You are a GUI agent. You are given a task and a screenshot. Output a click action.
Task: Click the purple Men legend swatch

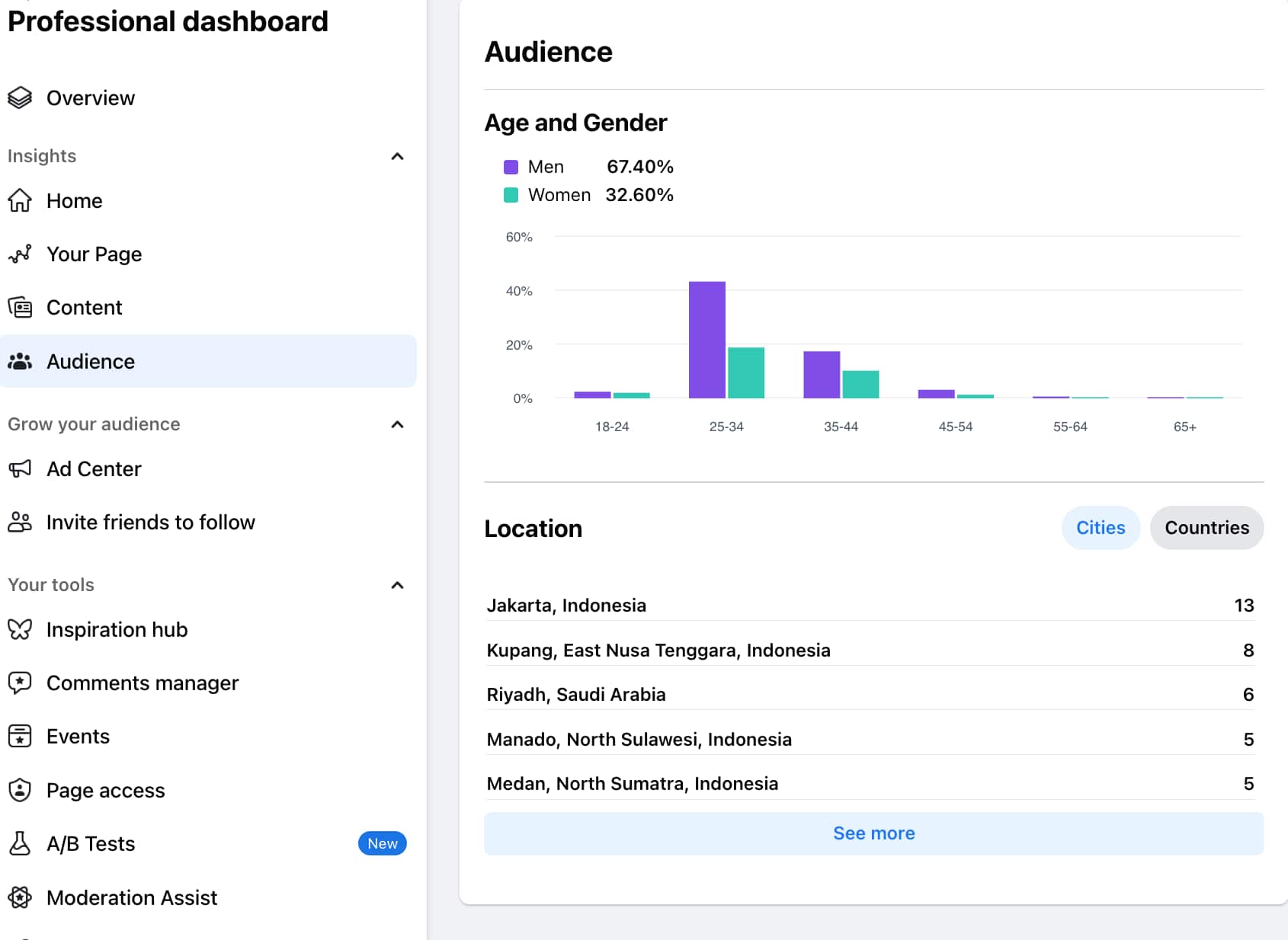[510, 166]
